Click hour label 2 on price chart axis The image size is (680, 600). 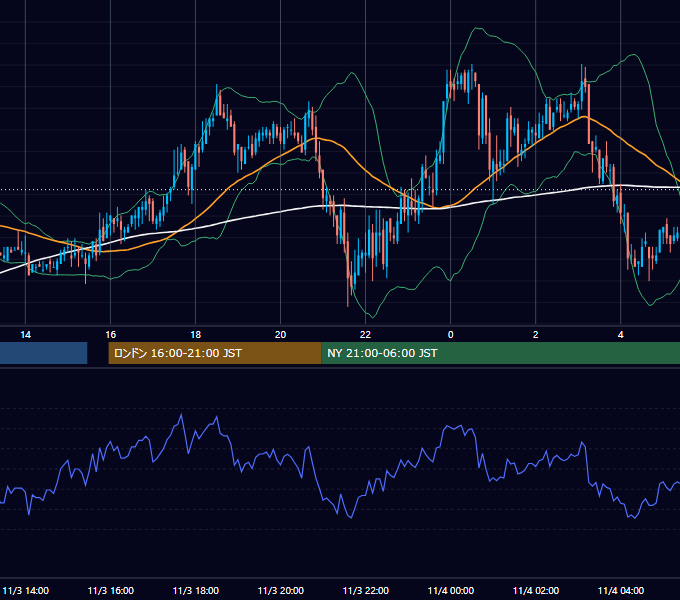pos(536,334)
